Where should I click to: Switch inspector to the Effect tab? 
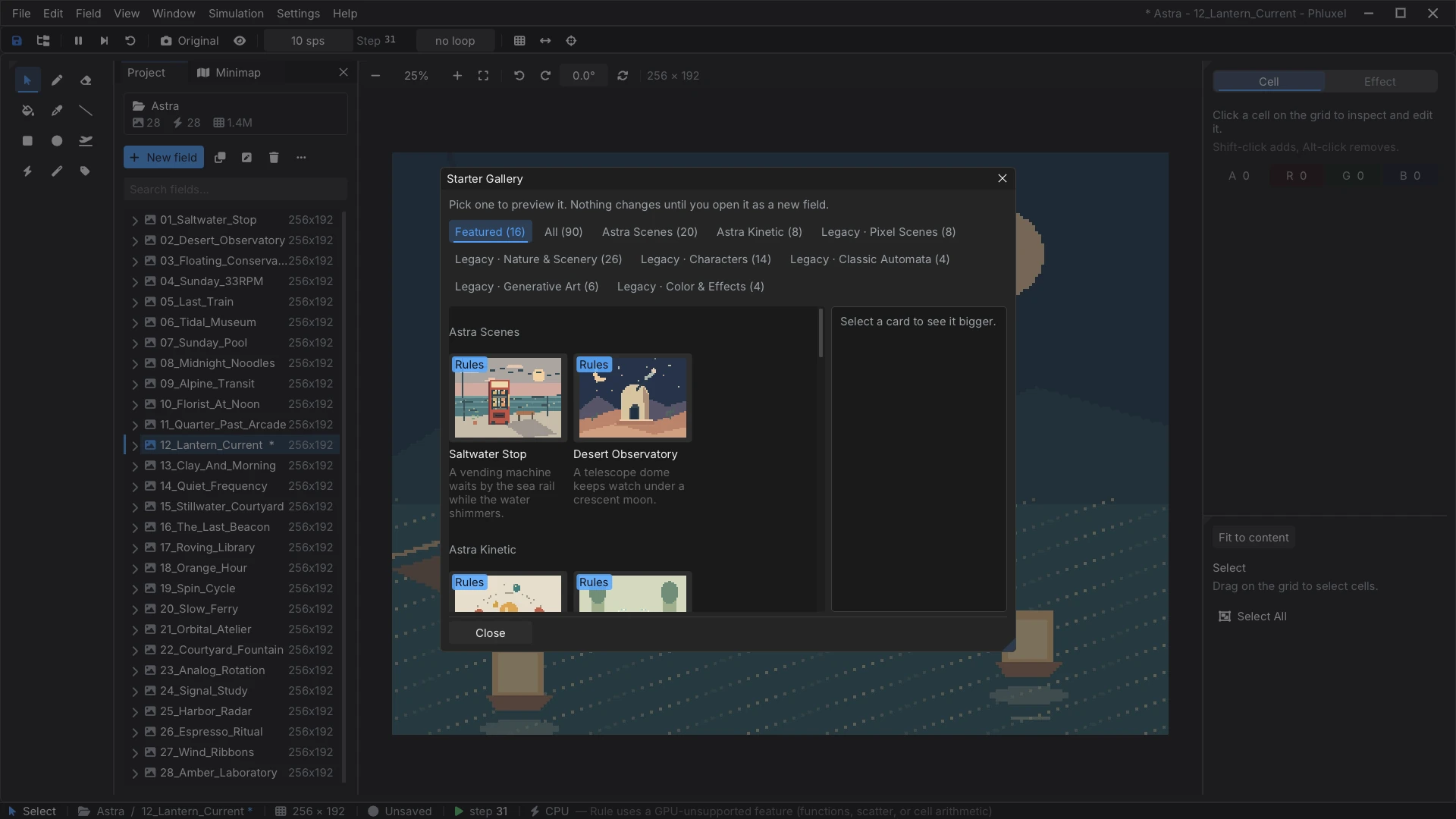1380,82
